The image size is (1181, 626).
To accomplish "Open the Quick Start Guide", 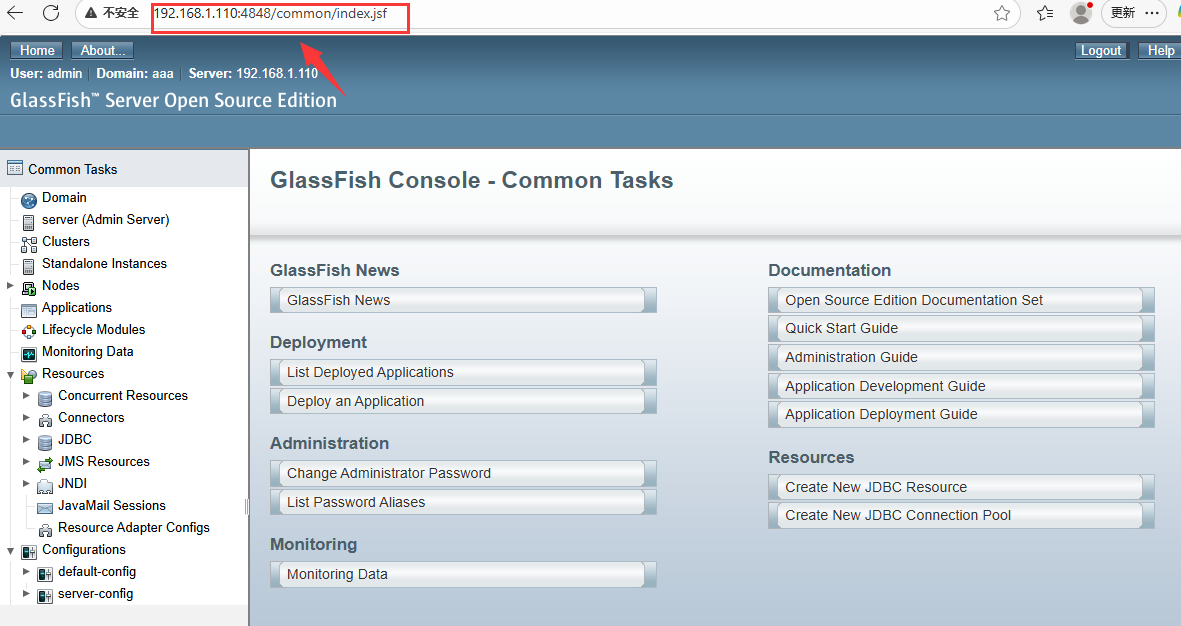I will (x=961, y=328).
